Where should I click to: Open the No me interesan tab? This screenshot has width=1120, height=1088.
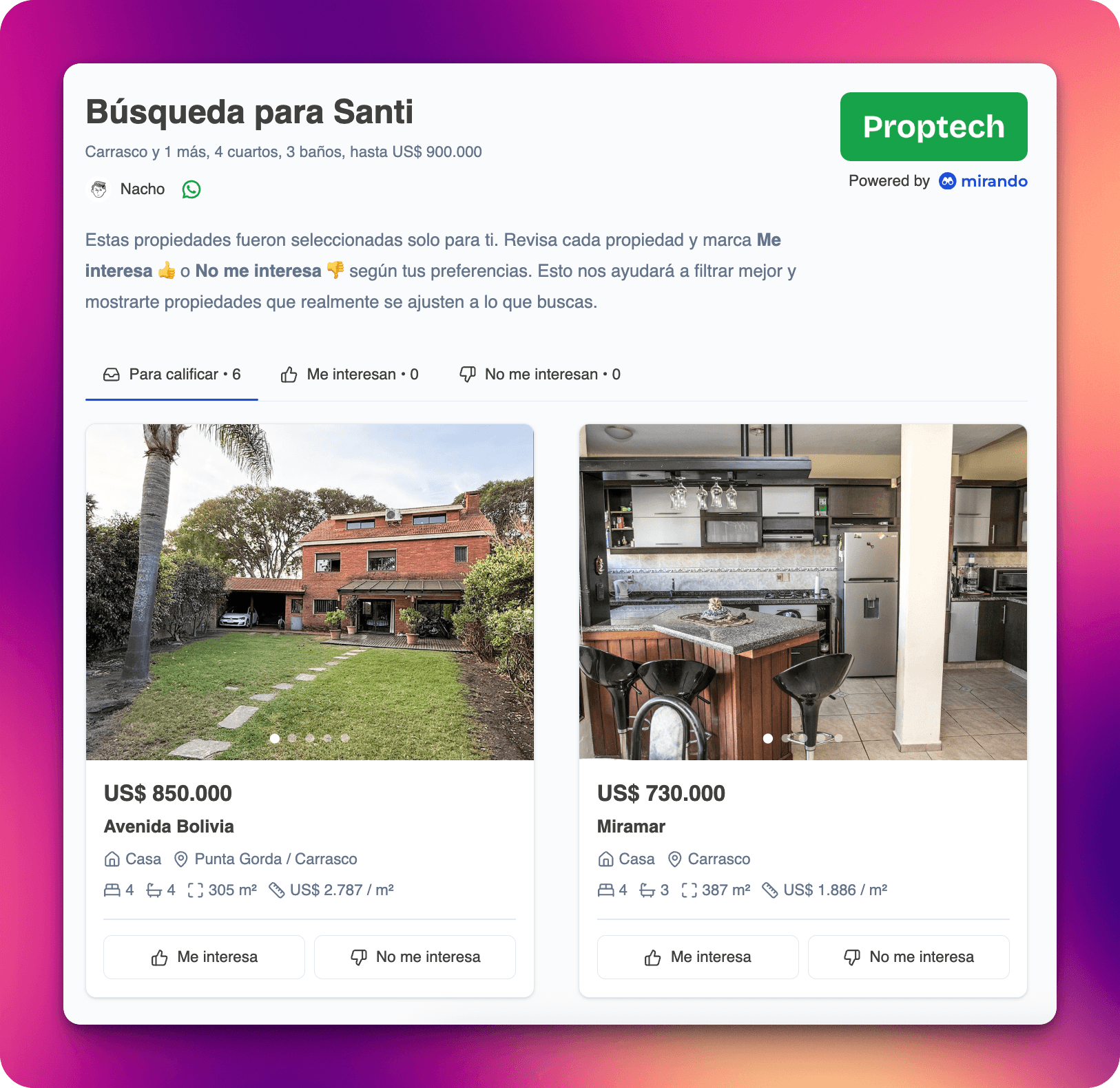(x=539, y=375)
